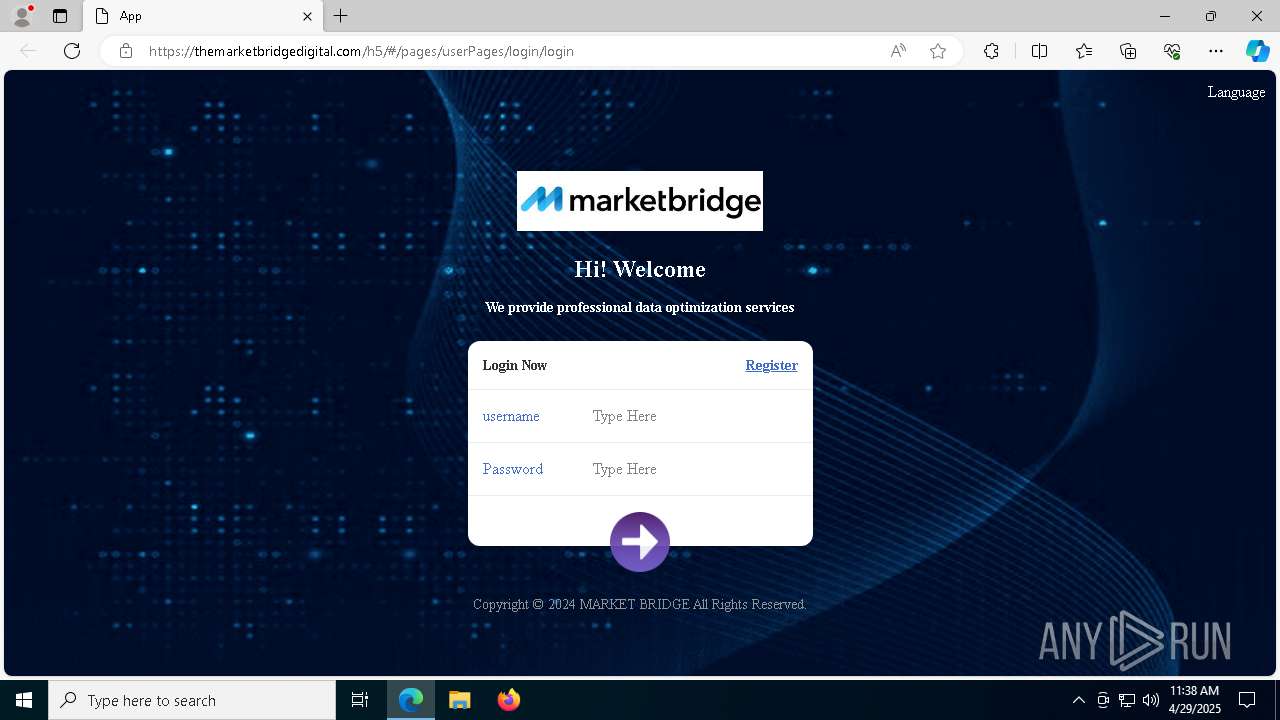Close the App tab
The width and height of the screenshot is (1280, 720).
click(x=307, y=16)
